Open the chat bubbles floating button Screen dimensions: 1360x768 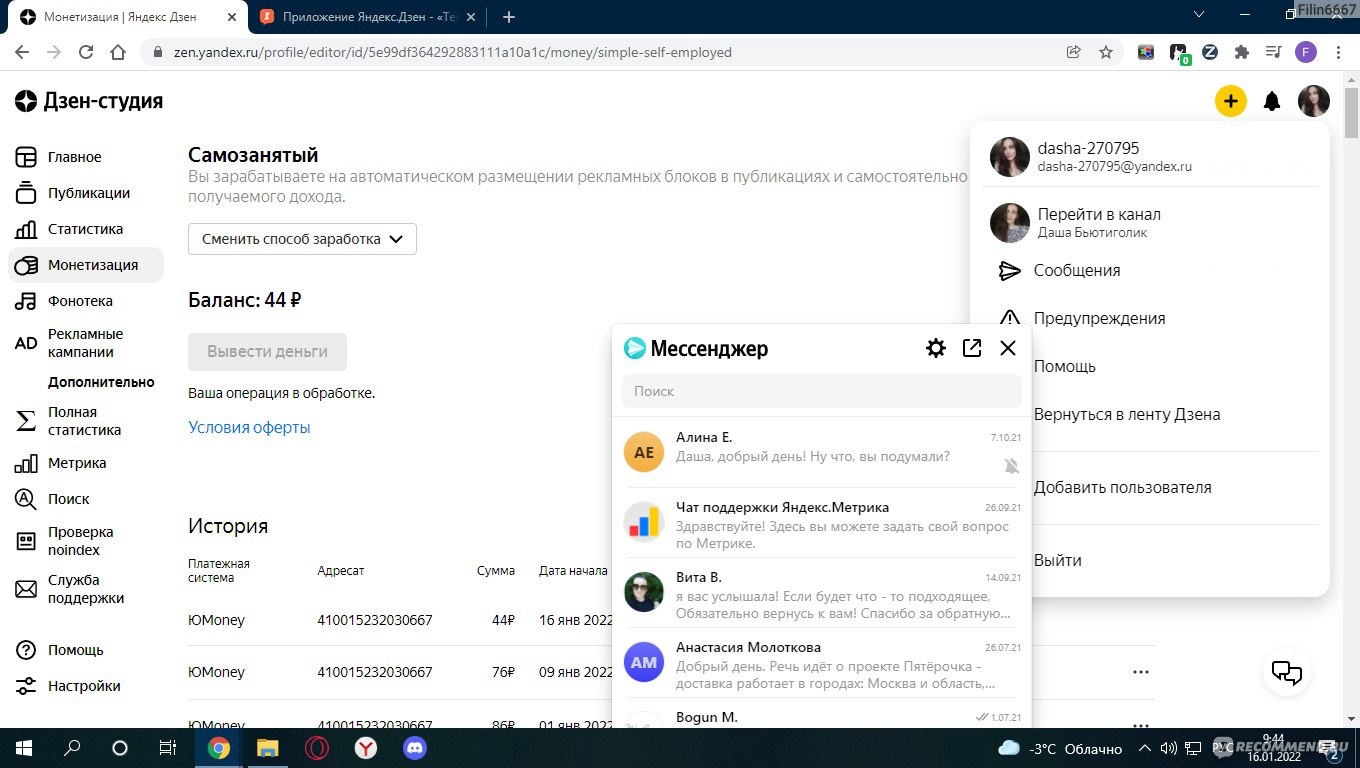pyautogui.click(x=1286, y=672)
